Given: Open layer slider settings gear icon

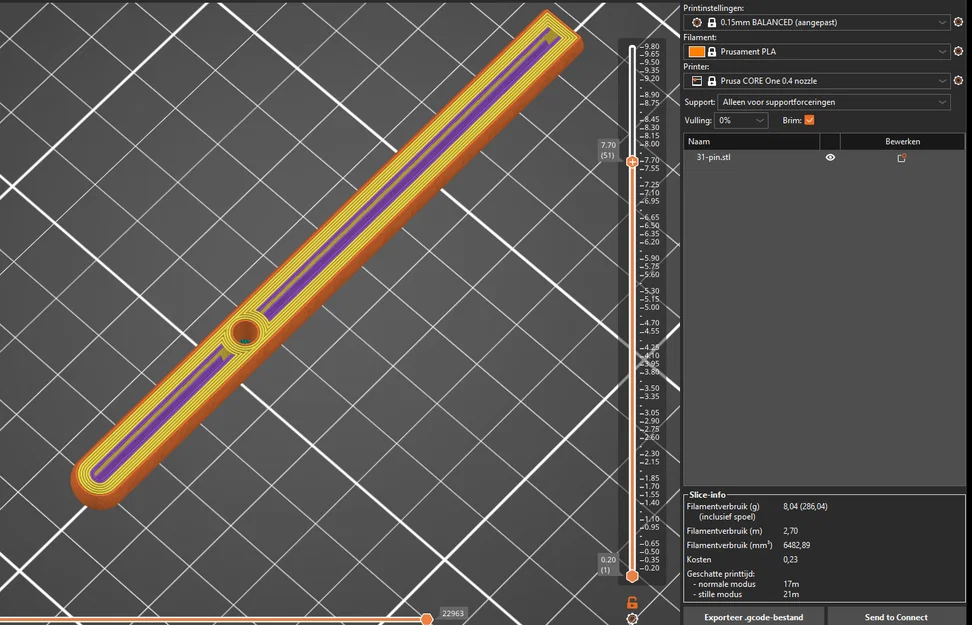Looking at the screenshot, I should [632, 619].
